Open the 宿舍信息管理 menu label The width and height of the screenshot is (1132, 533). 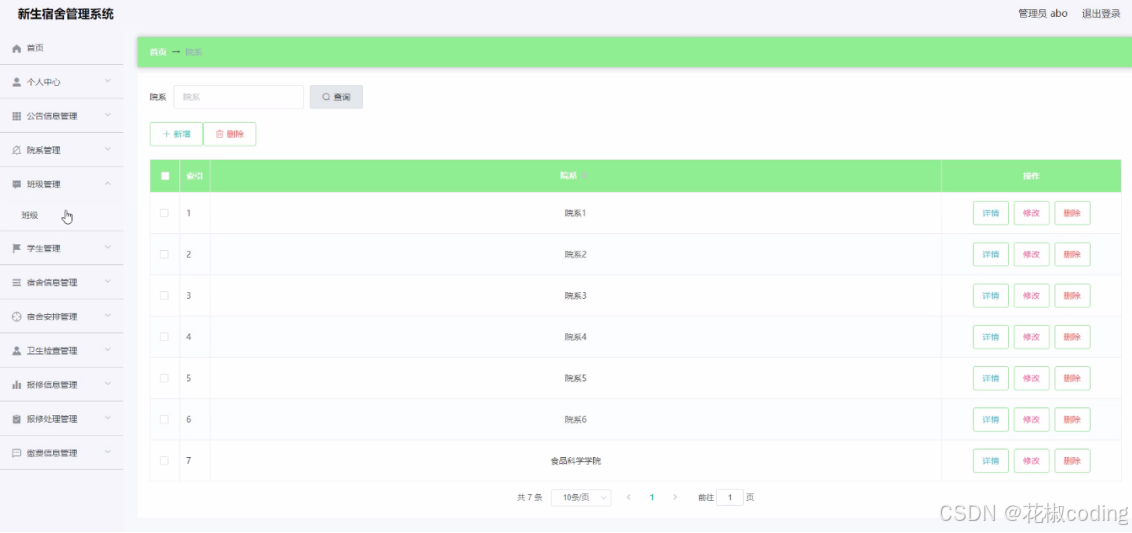pos(52,282)
